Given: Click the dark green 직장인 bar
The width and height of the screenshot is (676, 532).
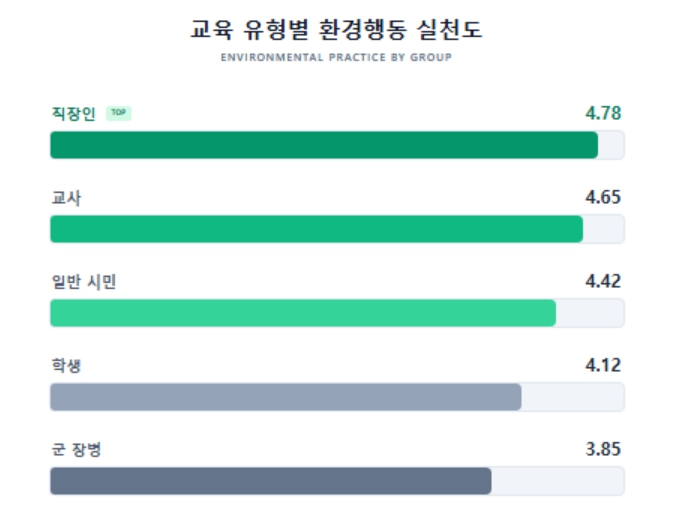Looking at the screenshot, I should coord(324,145).
